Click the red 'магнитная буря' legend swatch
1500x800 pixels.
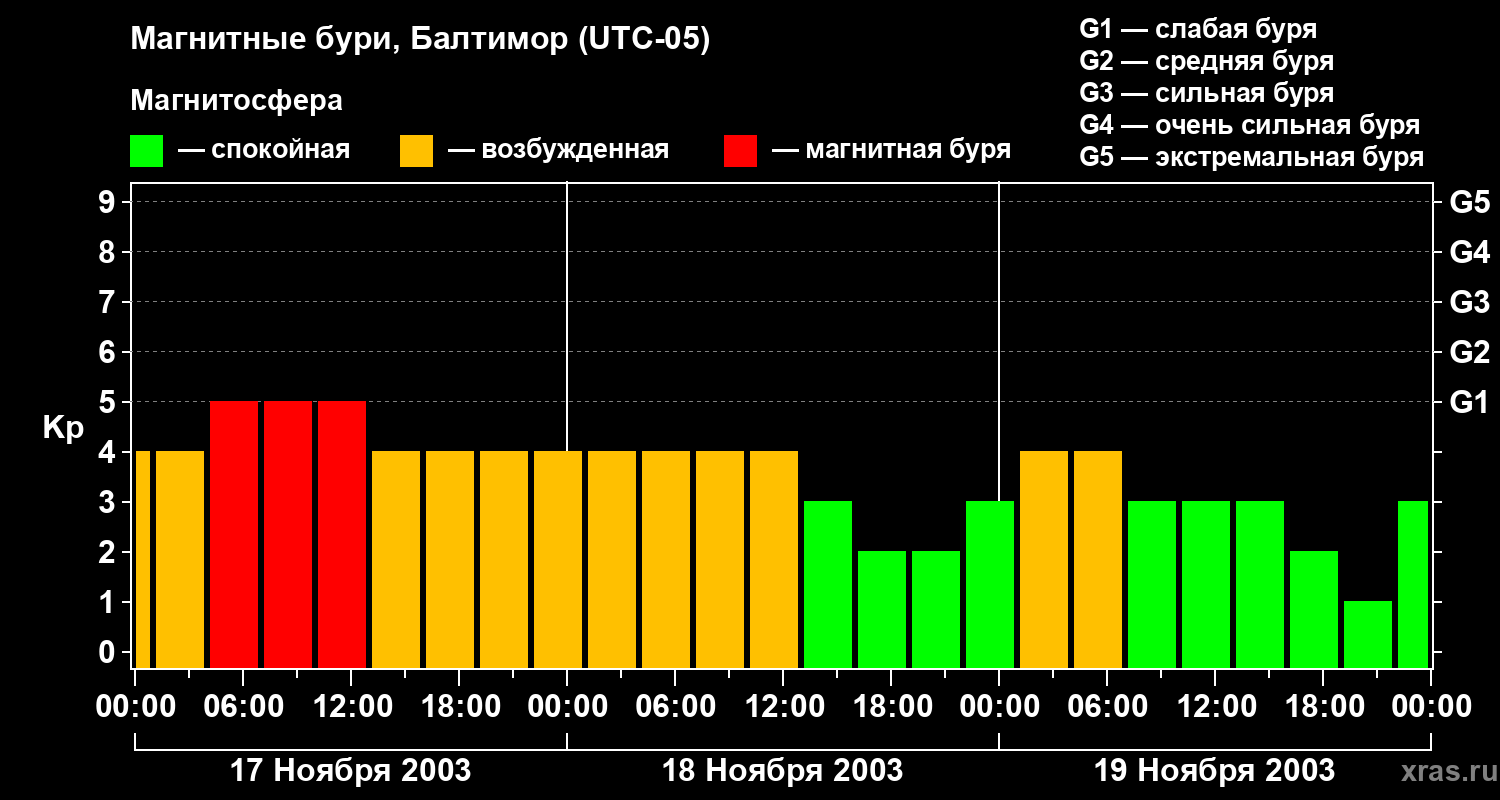740,151
